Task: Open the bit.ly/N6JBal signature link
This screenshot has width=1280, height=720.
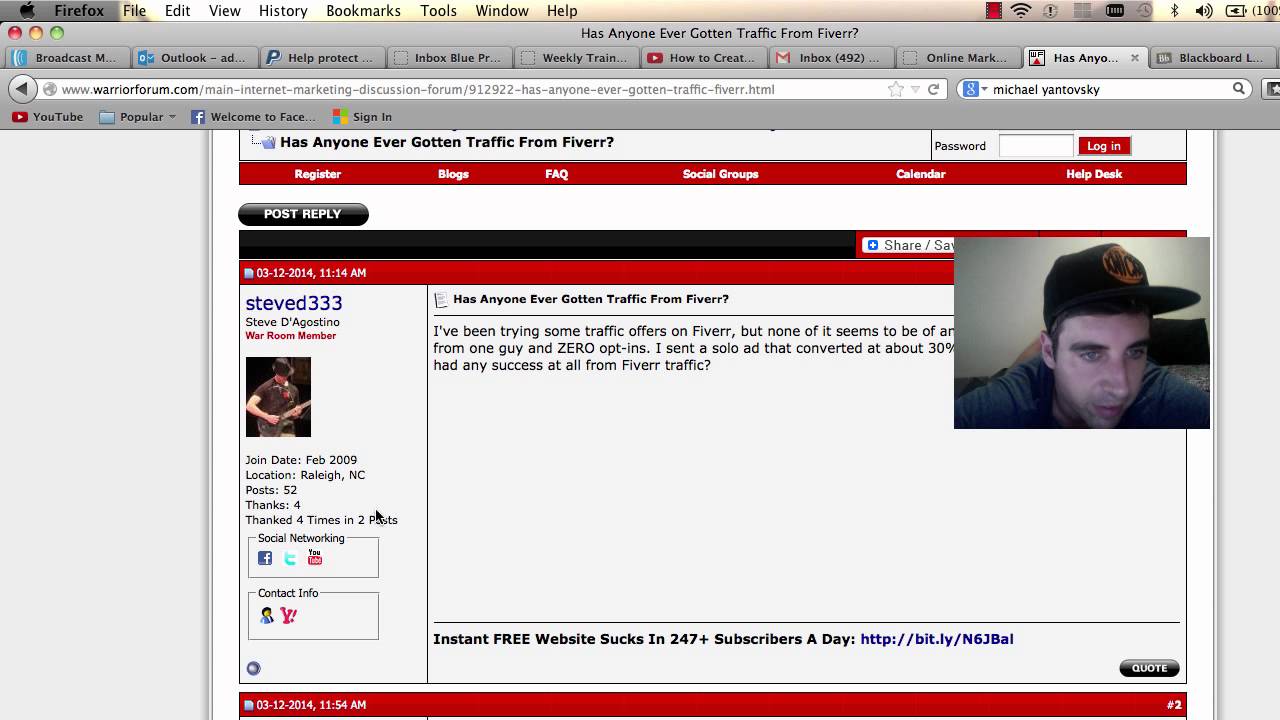Action: coord(937,639)
